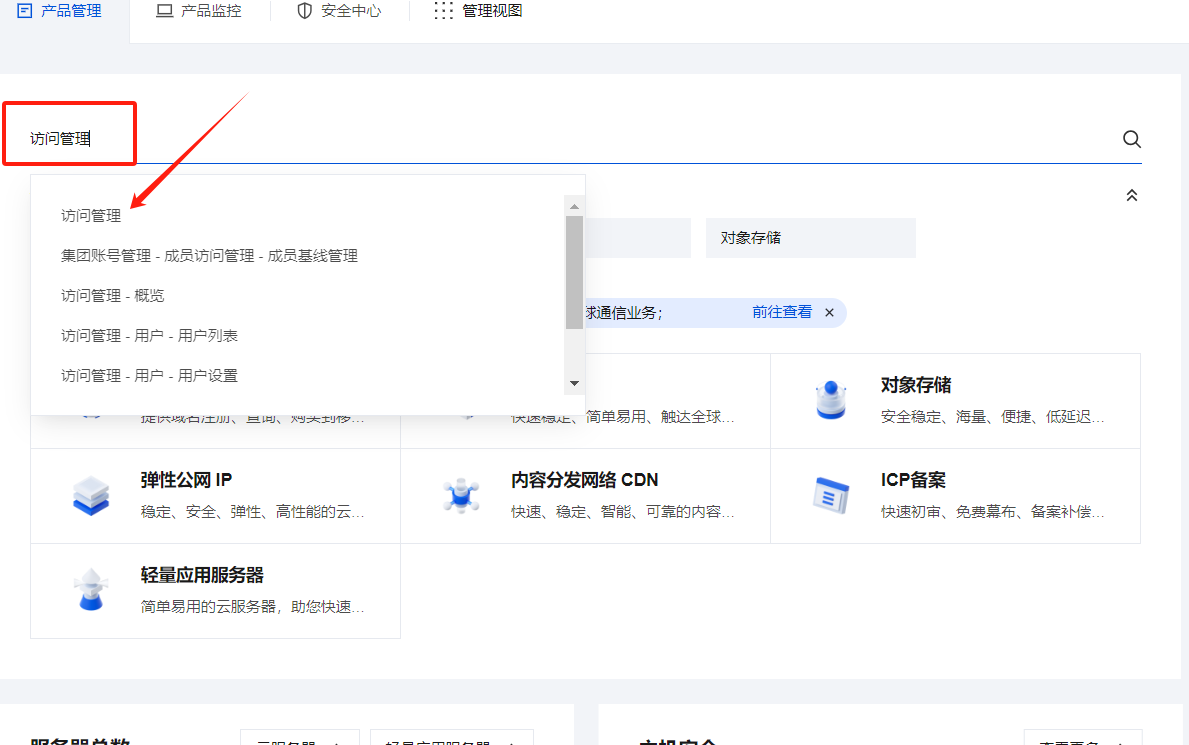Switch to the 产品监控 tab
1189x745 pixels.
[199, 11]
